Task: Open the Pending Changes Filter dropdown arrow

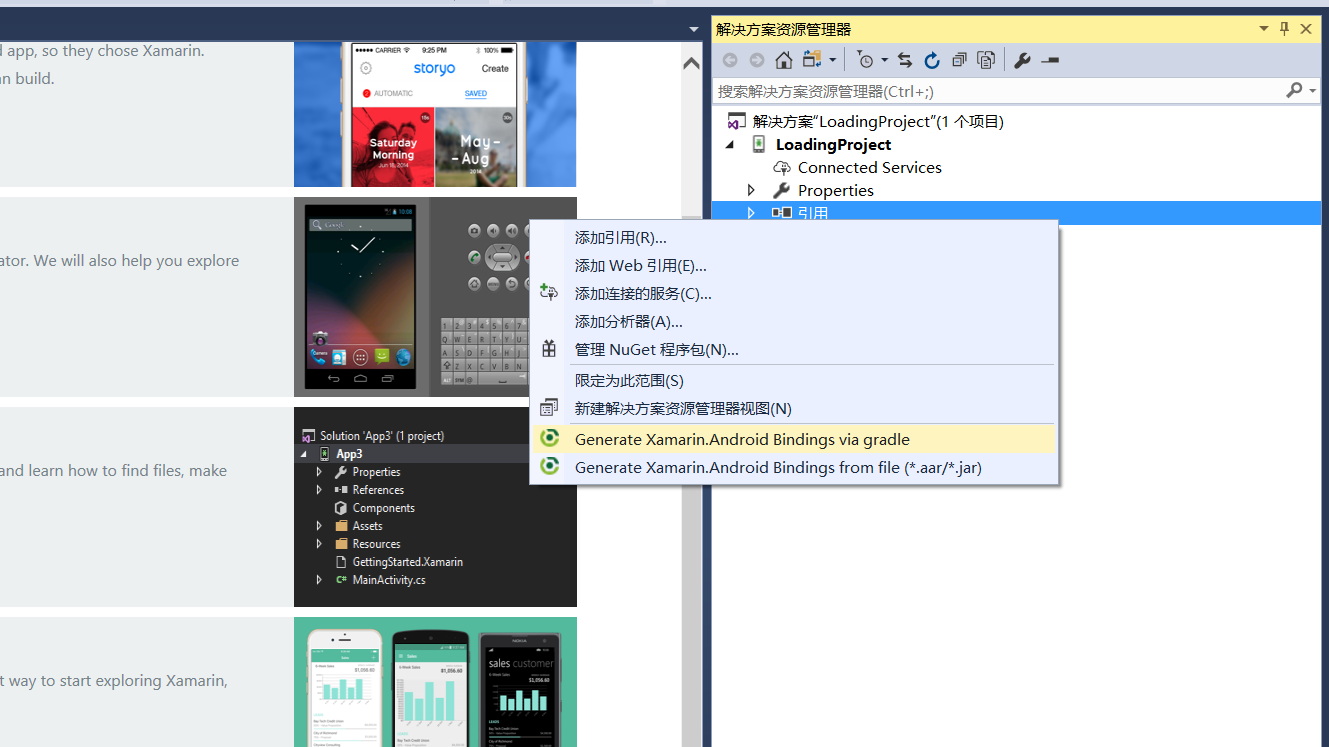Action: [x=884, y=60]
